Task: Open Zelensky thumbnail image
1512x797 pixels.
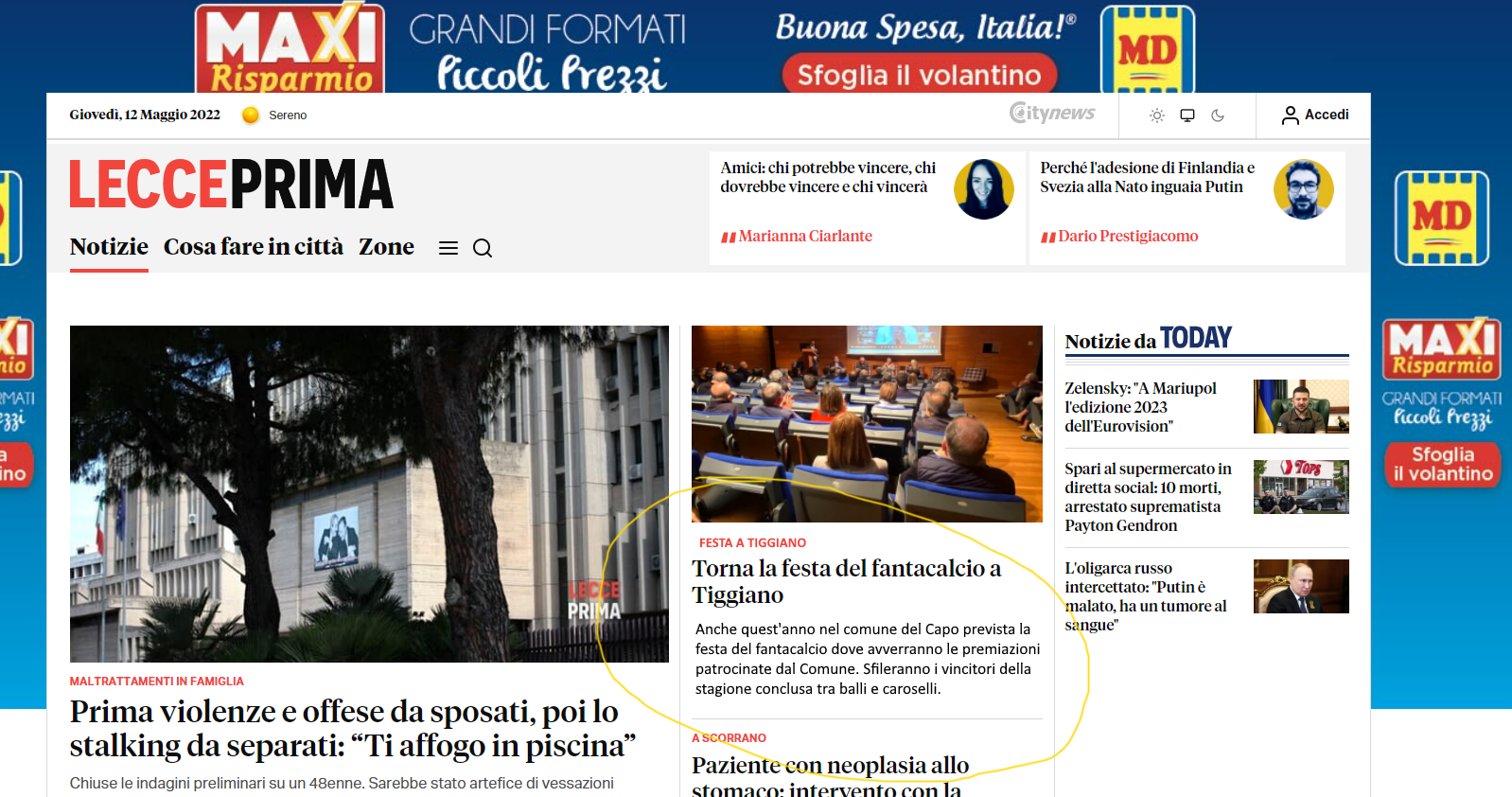Action: click(1301, 407)
